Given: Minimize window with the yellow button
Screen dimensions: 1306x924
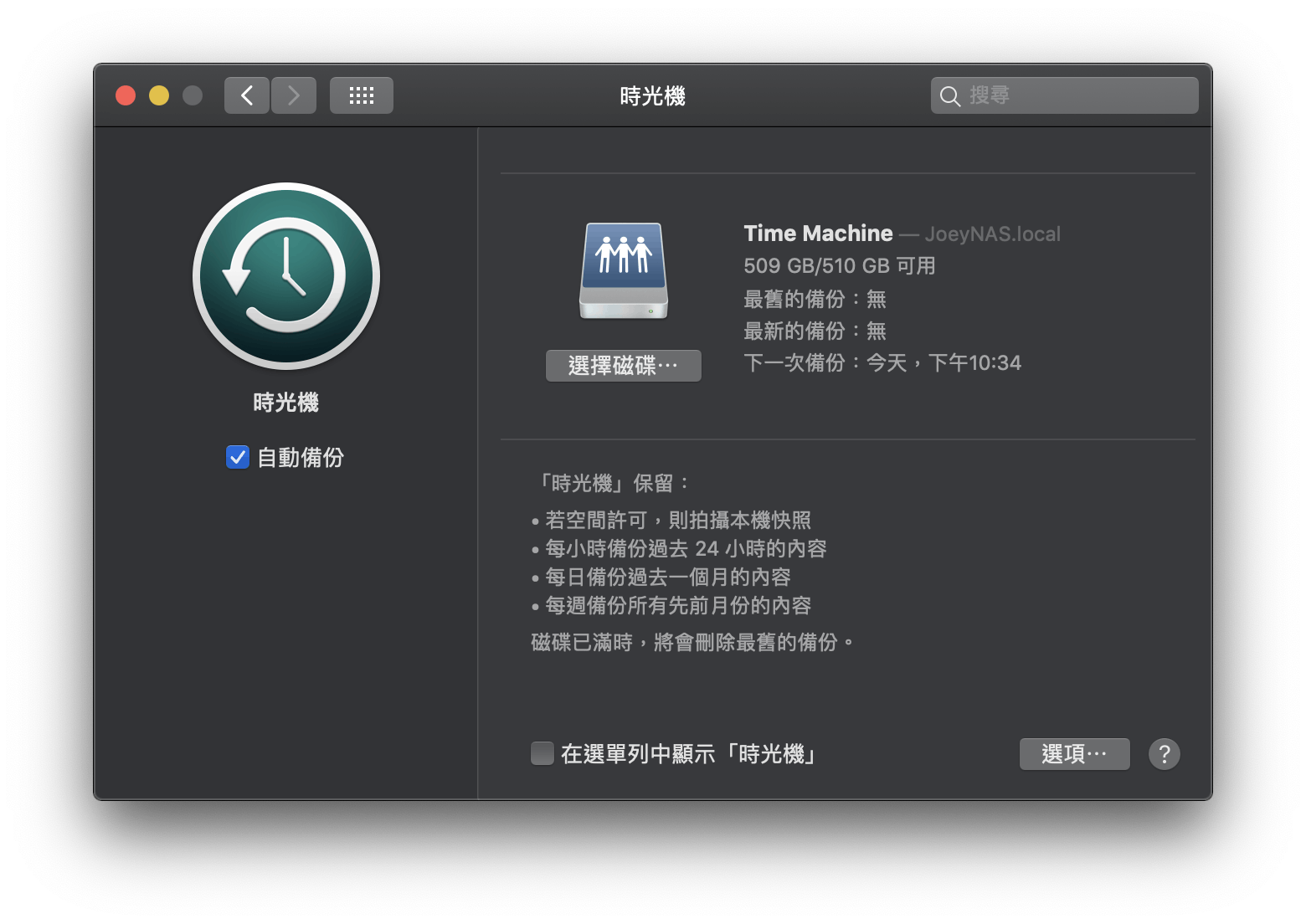Looking at the screenshot, I should point(159,95).
